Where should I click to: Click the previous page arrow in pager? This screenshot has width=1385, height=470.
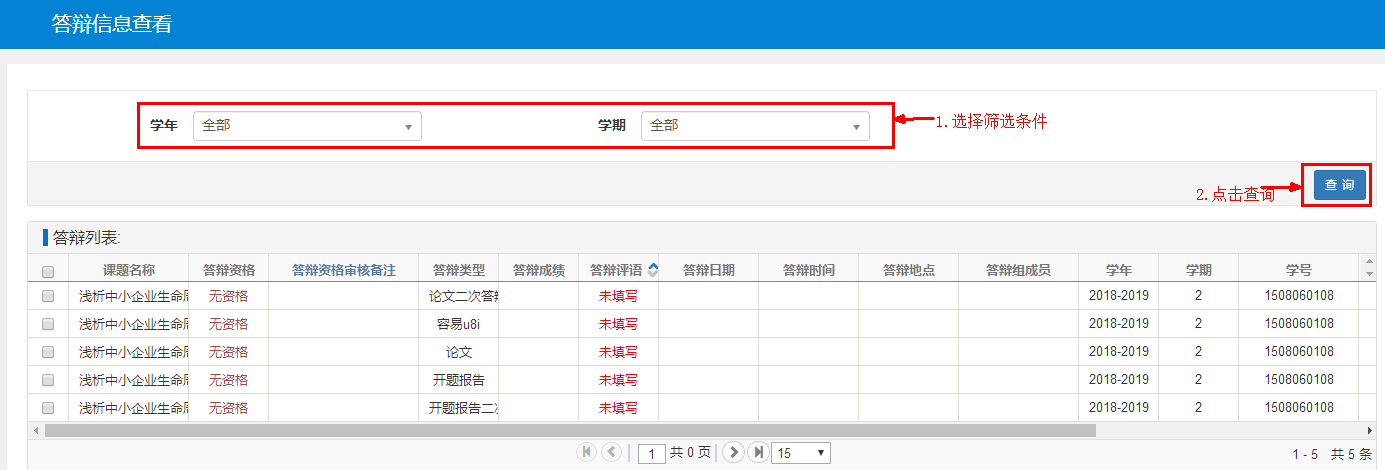611,453
